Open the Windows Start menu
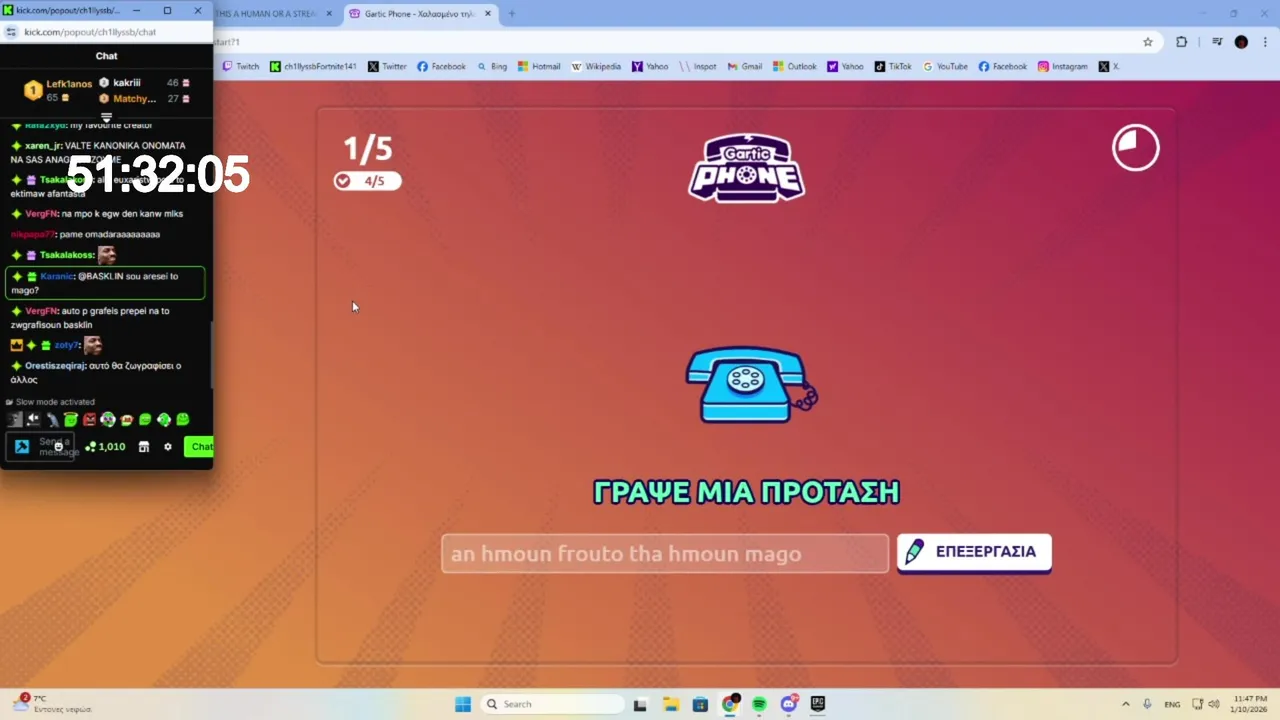The image size is (1280, 720). click(x=463, y=704)
